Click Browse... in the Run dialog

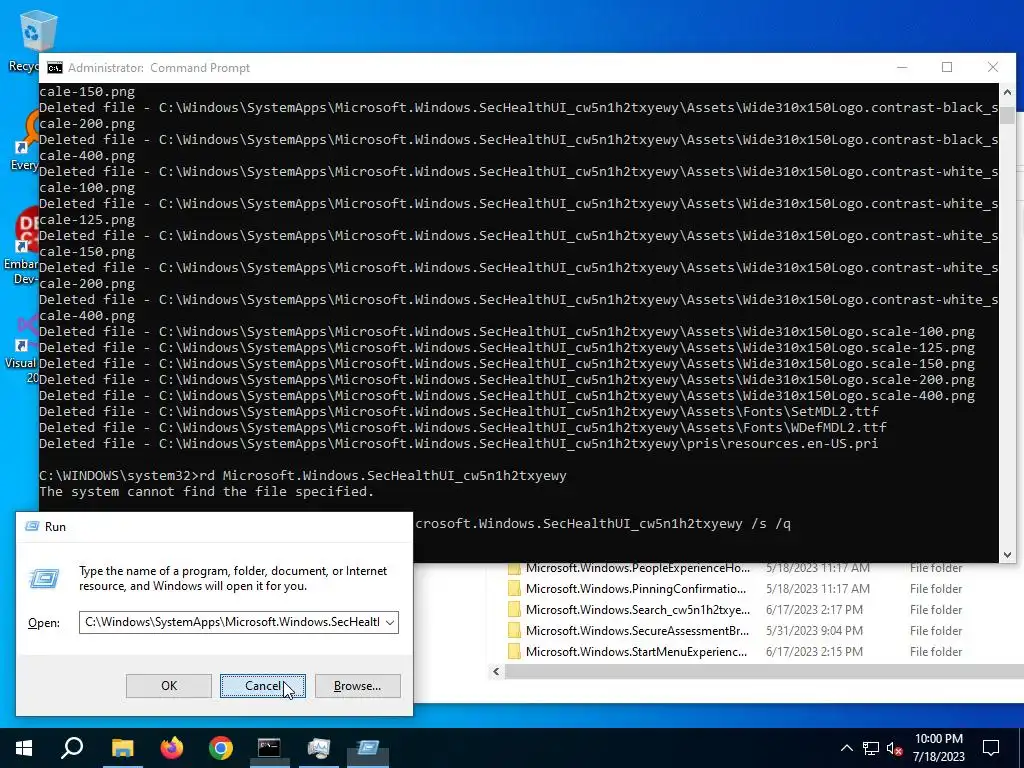pyautogui.click(x=357, y=686)
